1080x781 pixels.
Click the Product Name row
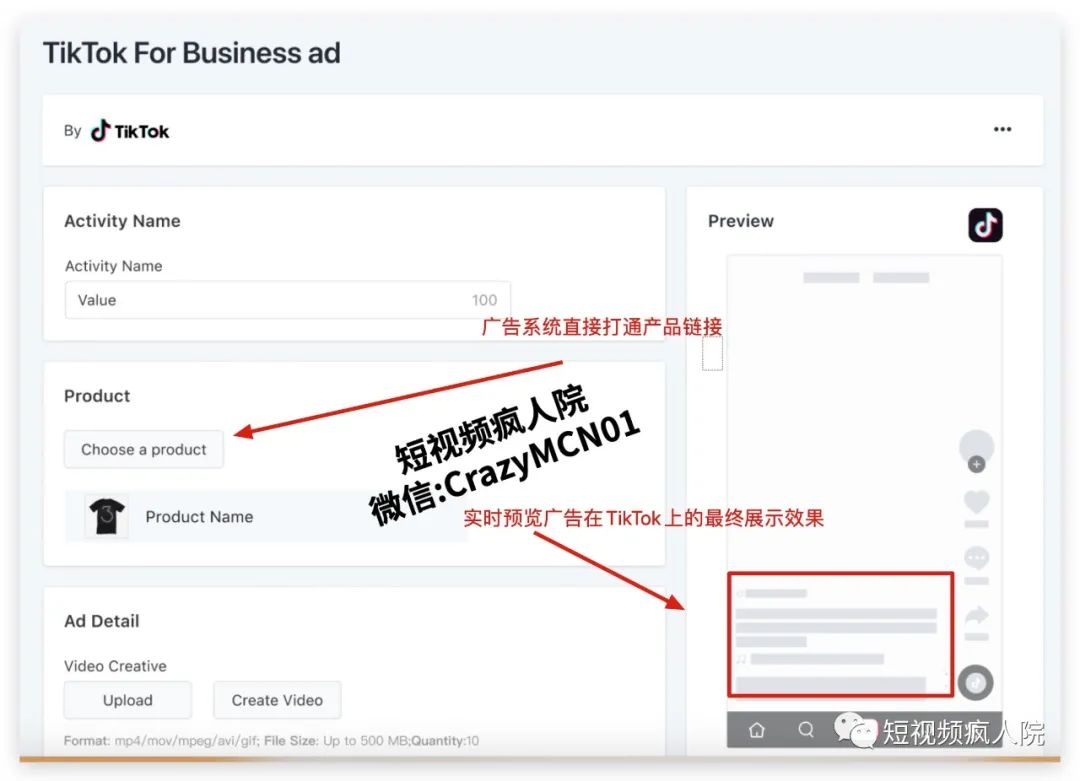pos(266,517)
